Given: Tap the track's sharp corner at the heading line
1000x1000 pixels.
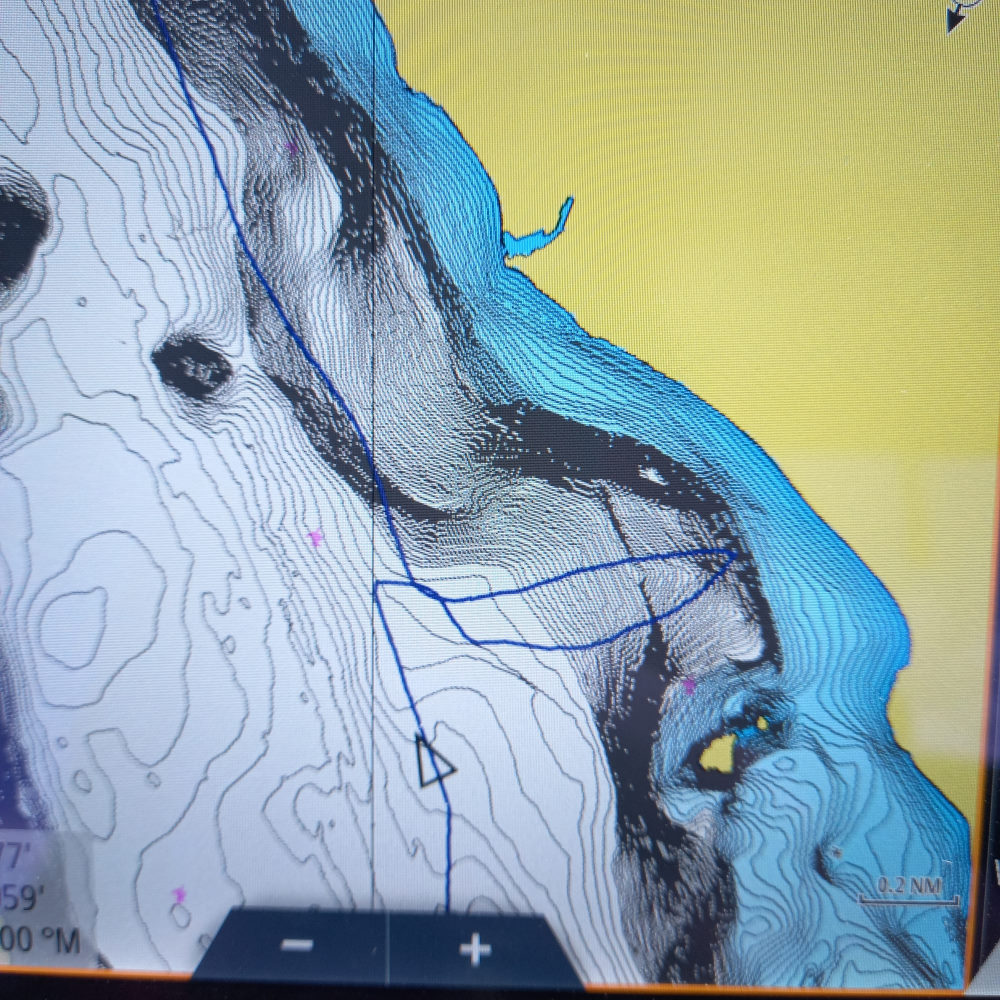Looking at the screenshot, I should pos(377,586).
